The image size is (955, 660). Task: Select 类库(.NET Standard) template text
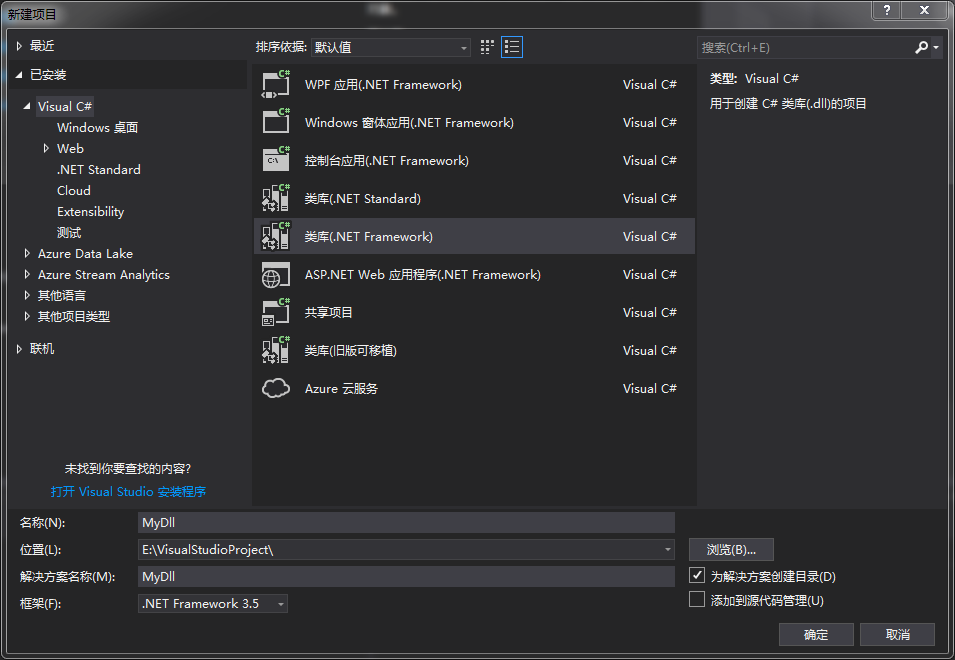pyautogui.click(x=362, y=198)
